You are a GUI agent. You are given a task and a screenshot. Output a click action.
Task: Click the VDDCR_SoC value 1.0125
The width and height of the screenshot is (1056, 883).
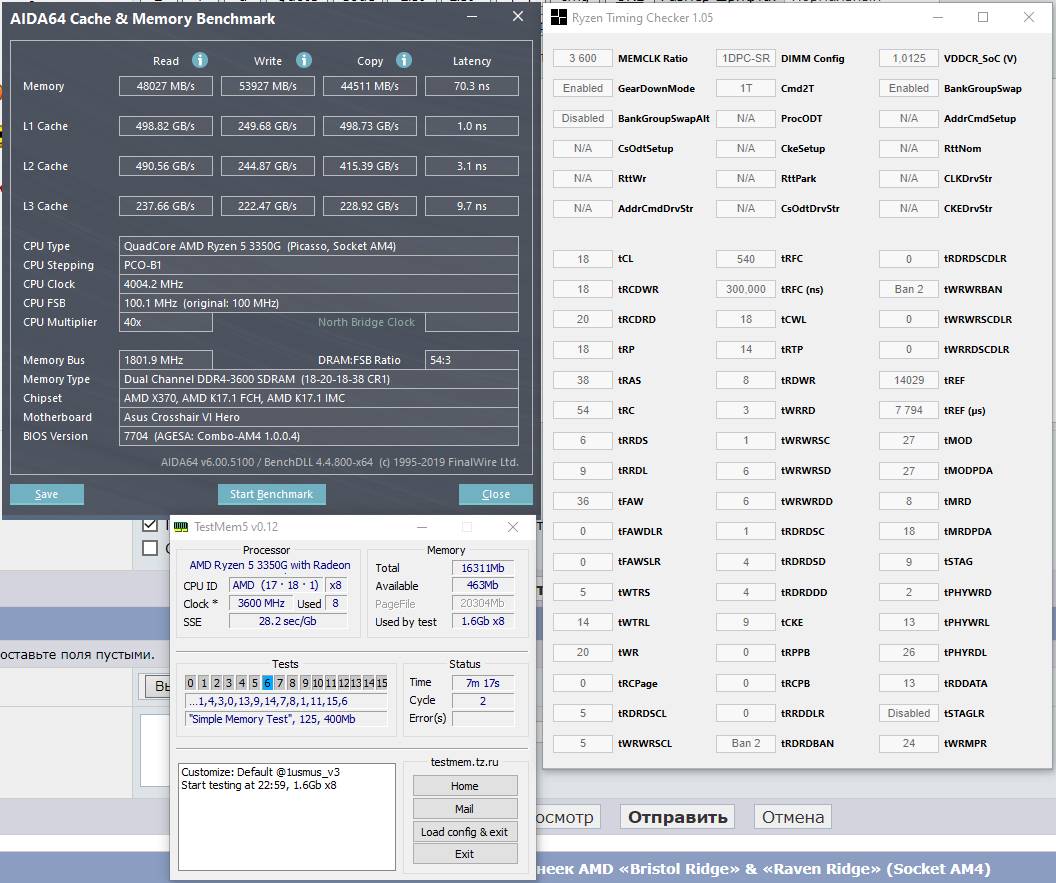pos(909,58)
